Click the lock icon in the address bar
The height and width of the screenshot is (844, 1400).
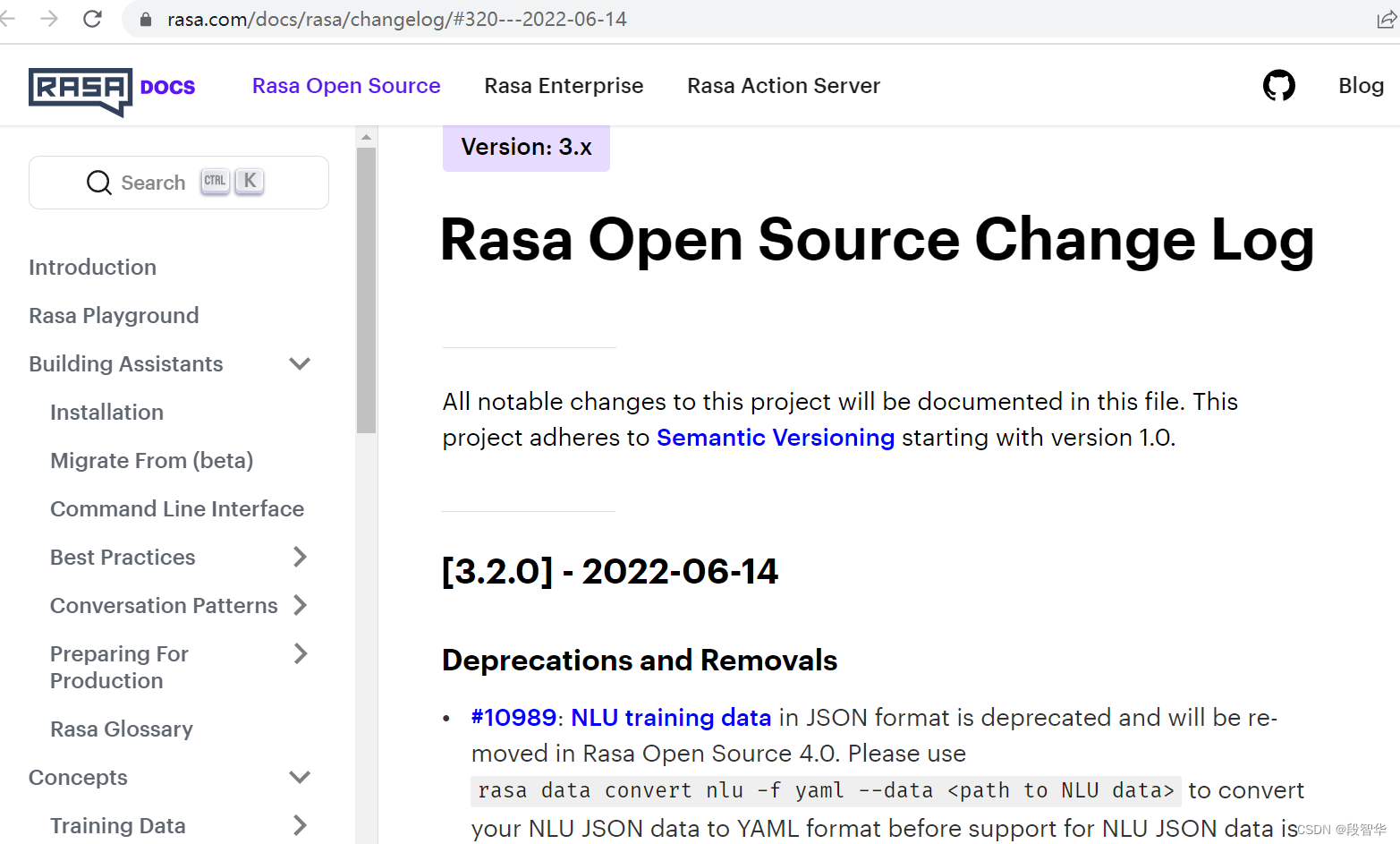point(146,19)
